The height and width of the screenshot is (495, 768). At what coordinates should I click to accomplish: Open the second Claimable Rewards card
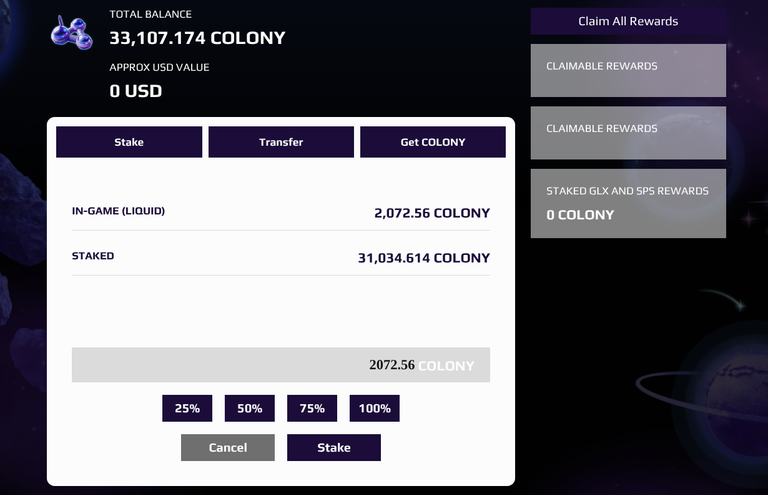click(x=628, y=133)
